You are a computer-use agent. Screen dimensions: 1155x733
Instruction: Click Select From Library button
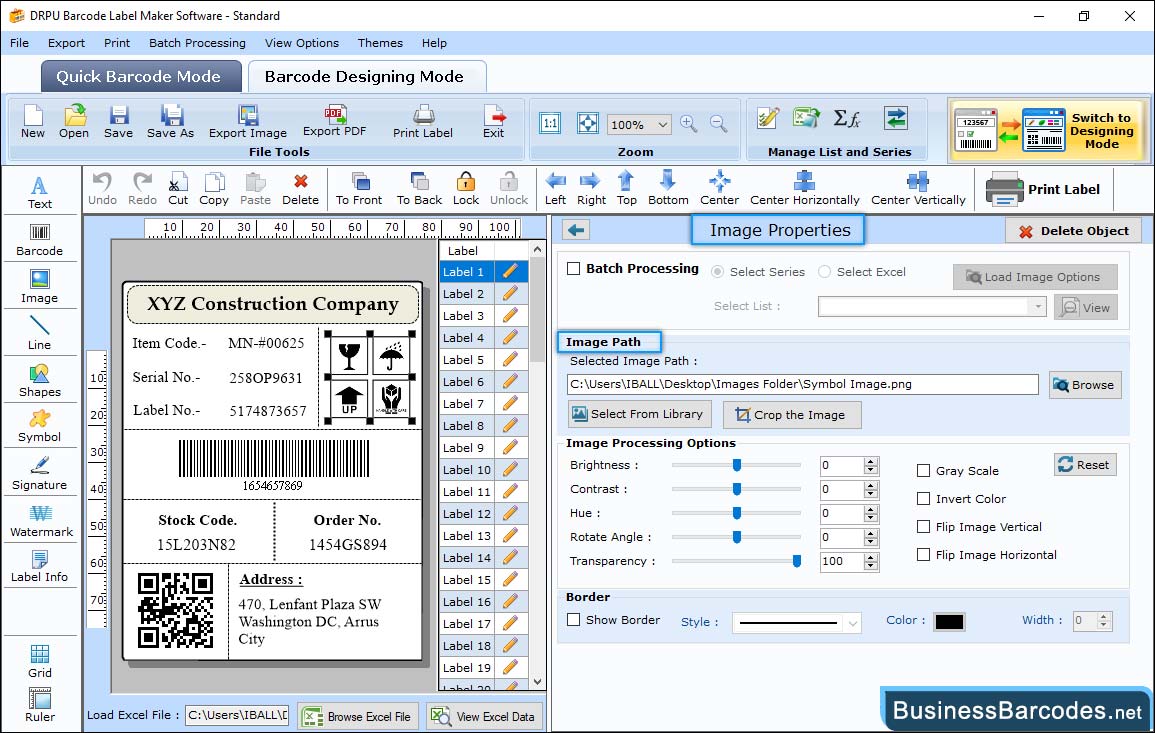pyautogui.click(x=639, y=414)
